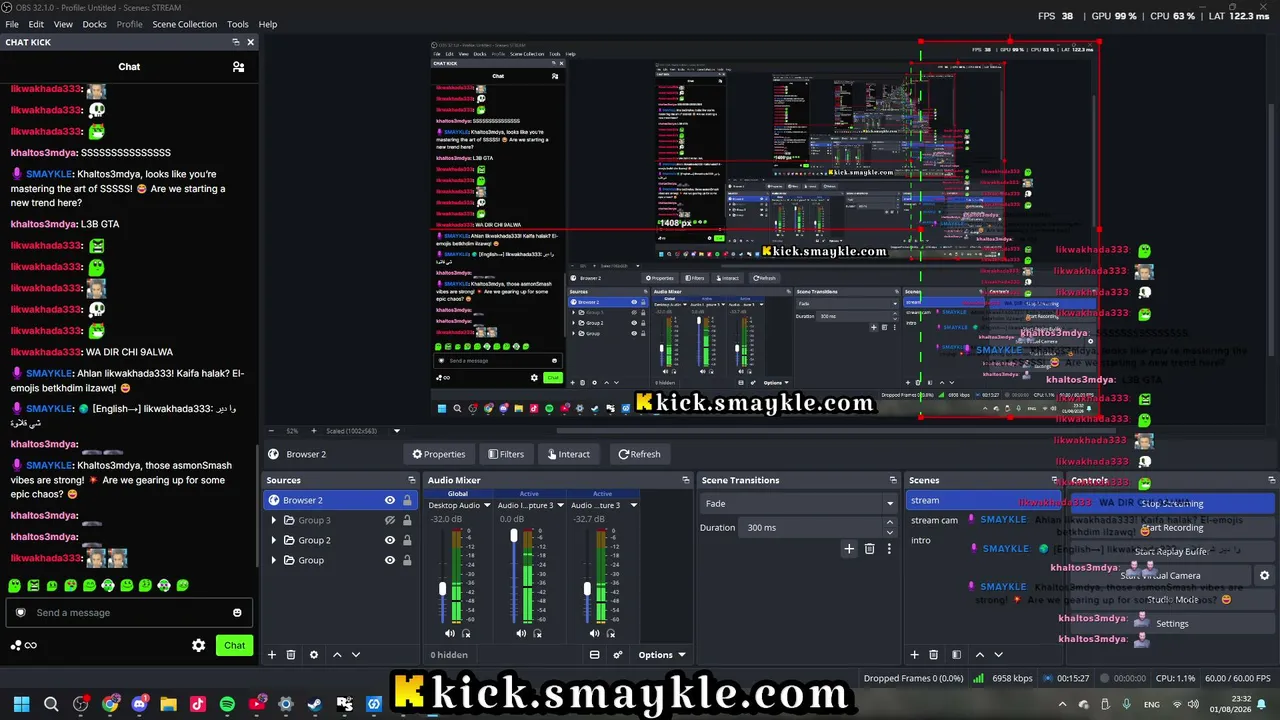Viewport: 1280px width, 720px height.
Task: Open Discord from the taskbar
Action: point(139,704)
